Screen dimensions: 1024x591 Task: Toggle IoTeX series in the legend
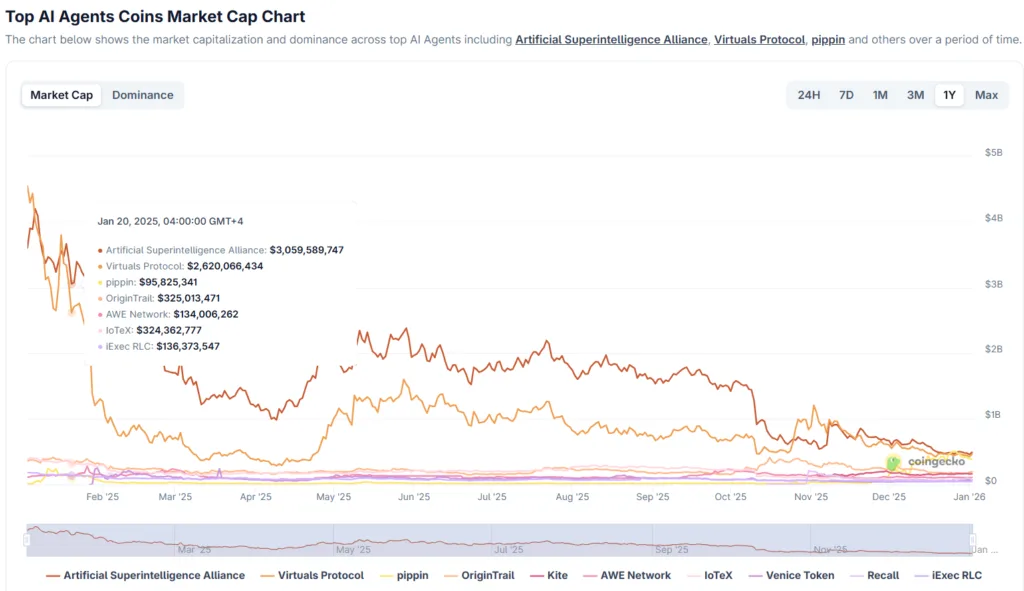pos(710,575)
